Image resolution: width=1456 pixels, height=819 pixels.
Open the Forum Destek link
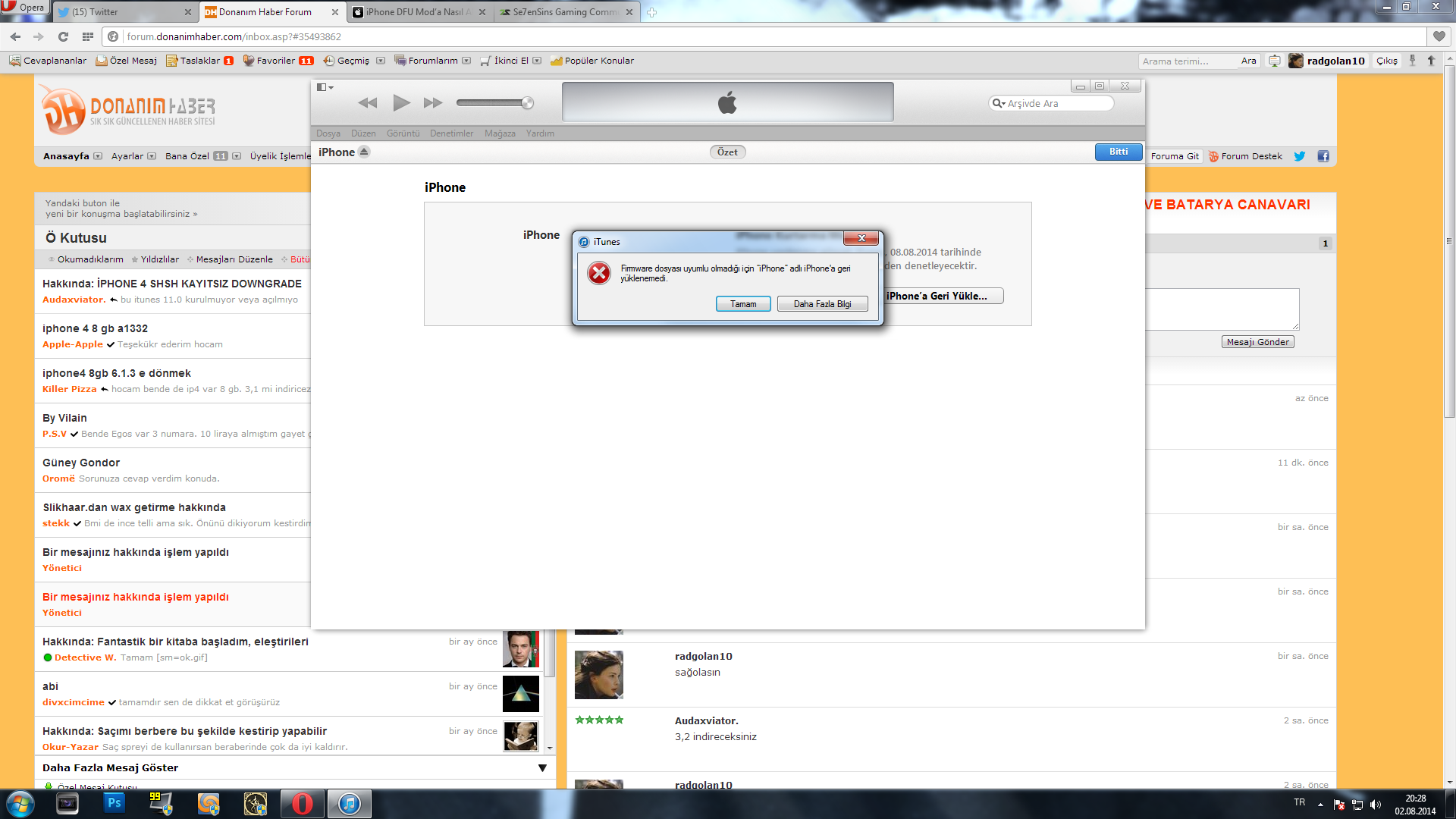point(1246,156)
